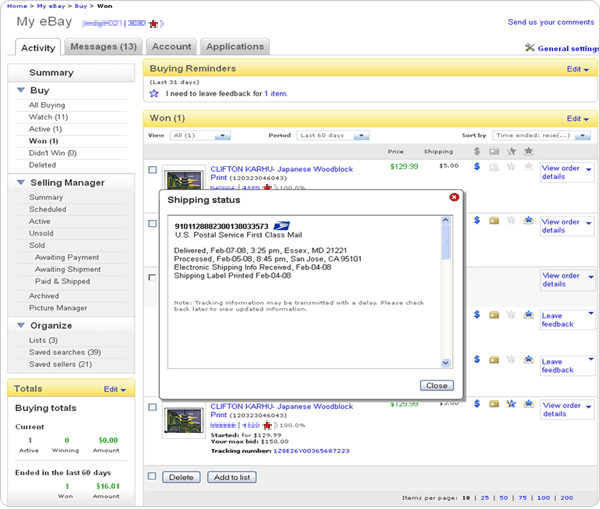
Task: Select Didn't Win (0) in the sidebar
Action: [53, 153]
